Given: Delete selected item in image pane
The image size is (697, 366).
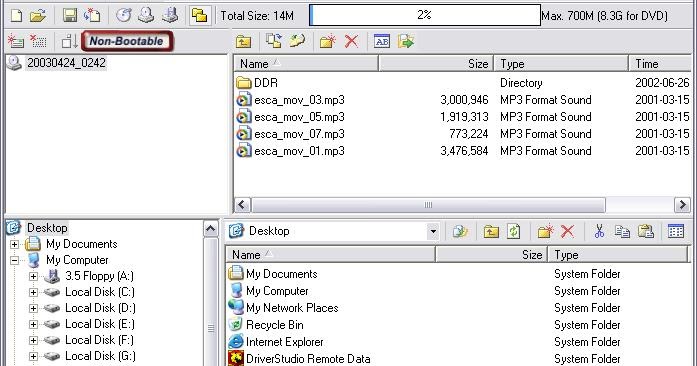Looking at the screenshot, I should click(351, 41).
